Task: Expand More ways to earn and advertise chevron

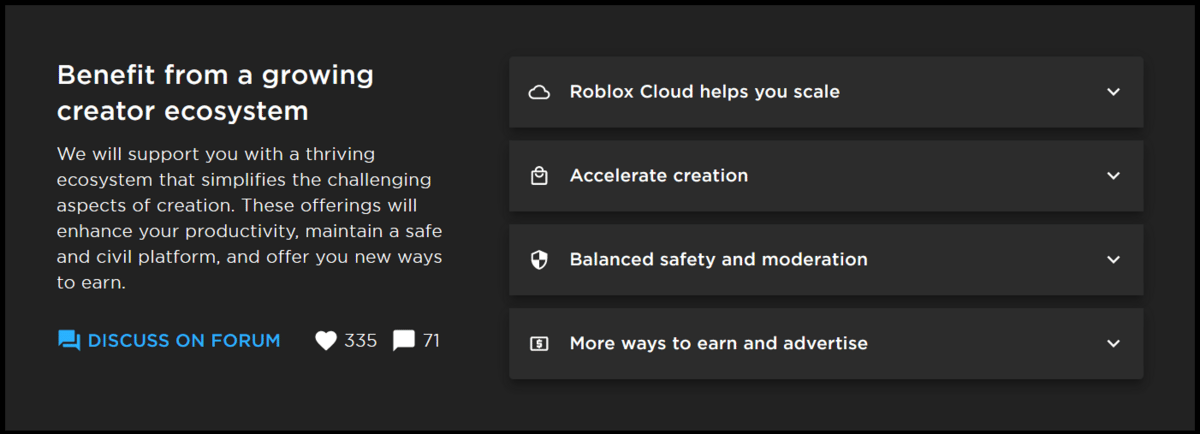Action: 1114,344
